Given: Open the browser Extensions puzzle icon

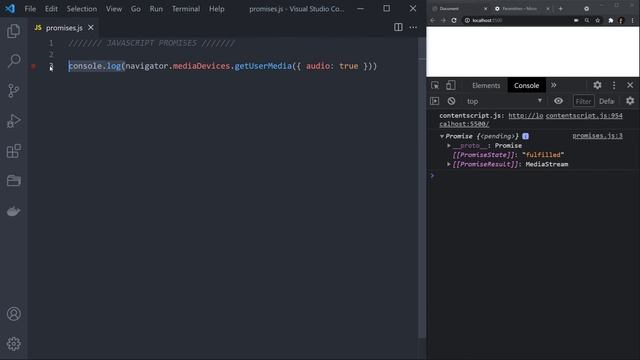Looking at the screenshot, I should (611, 20).
